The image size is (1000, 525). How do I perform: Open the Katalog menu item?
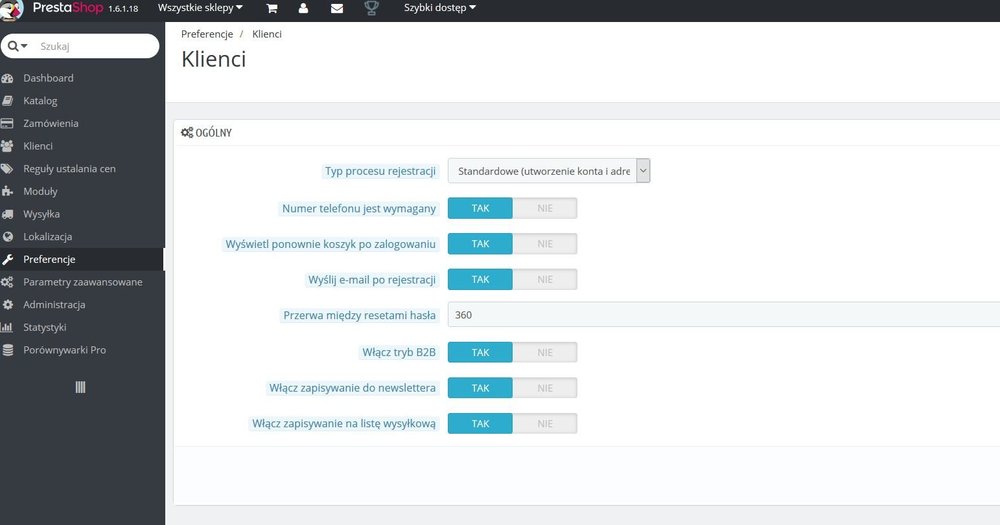40,101
